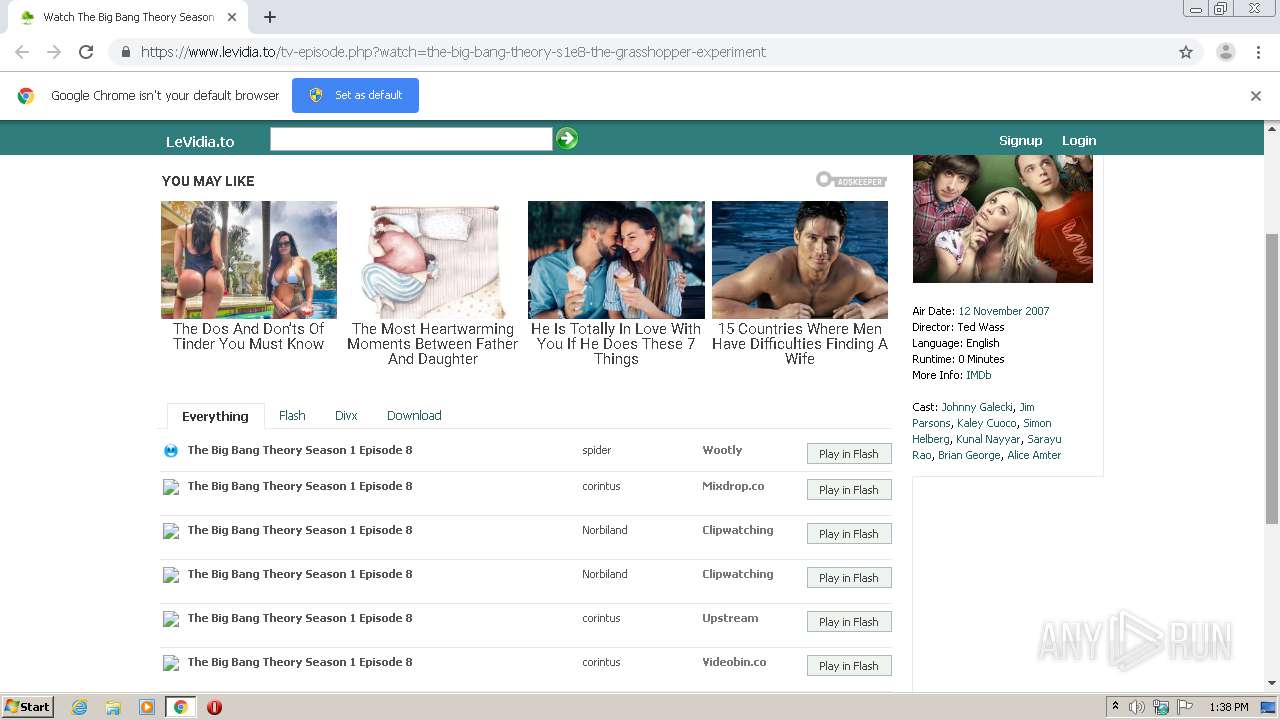
Task: Click the taskbar clock showing 1:38 PM
Action: [1228, 707]
